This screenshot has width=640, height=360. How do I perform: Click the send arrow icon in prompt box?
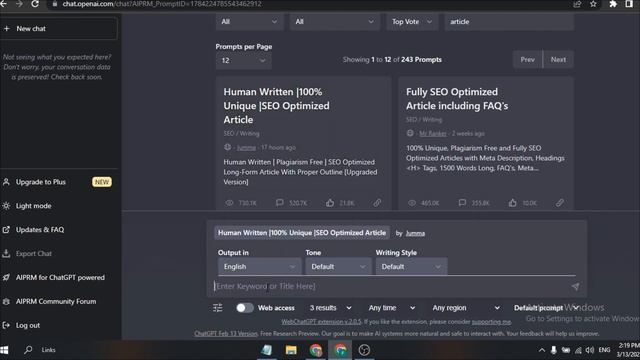point(576,287)
